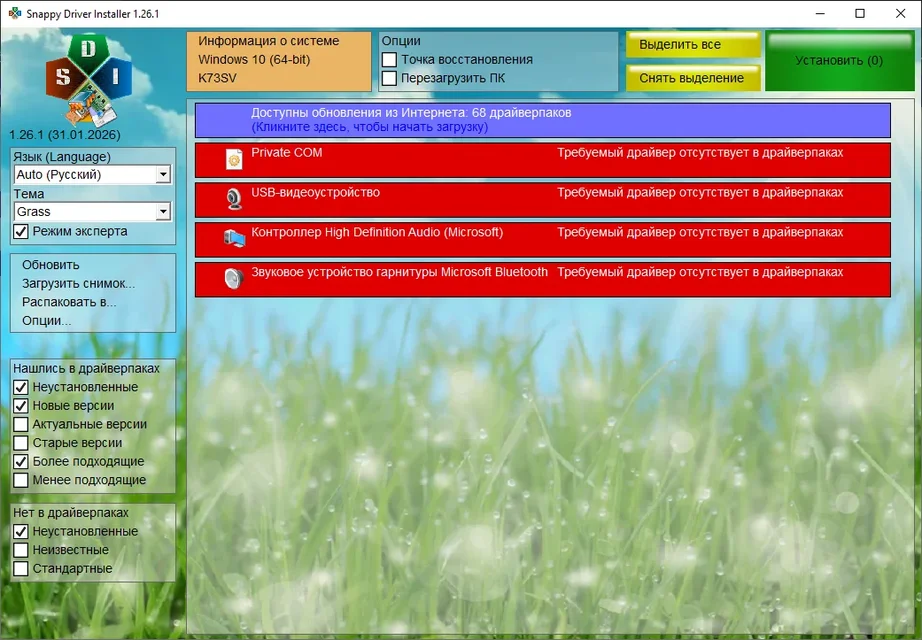
Task: Check the Неизвестные checkbox
Action: click(21, 550)
